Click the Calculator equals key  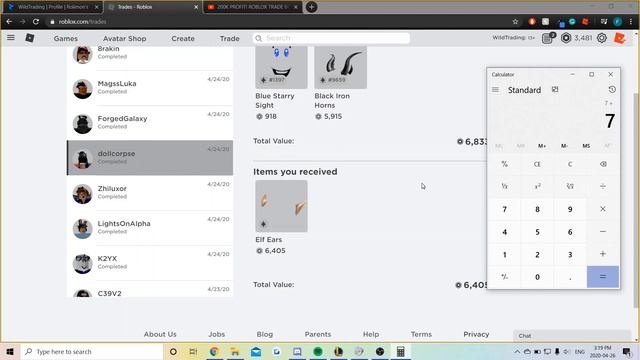click(x=603, y=277)
